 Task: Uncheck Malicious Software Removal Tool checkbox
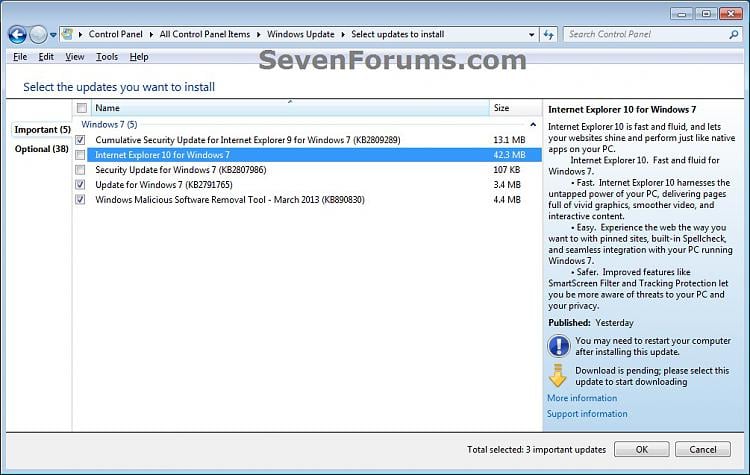[80, 199]
